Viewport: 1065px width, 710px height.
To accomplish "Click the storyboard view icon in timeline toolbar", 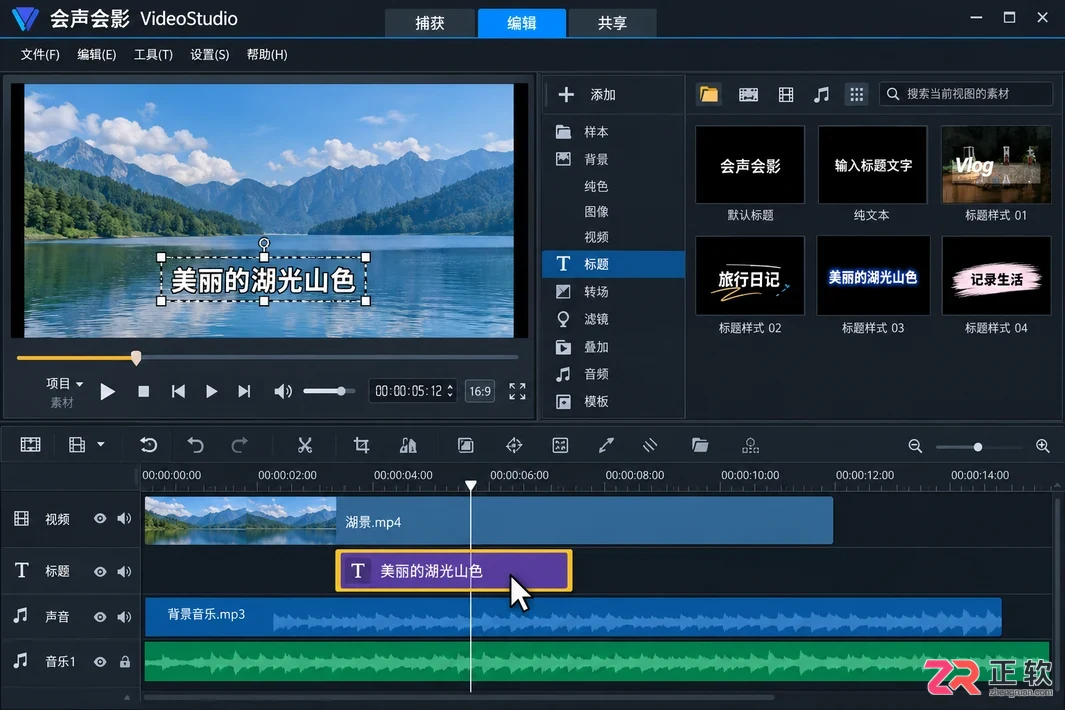I will pos(31,445).
